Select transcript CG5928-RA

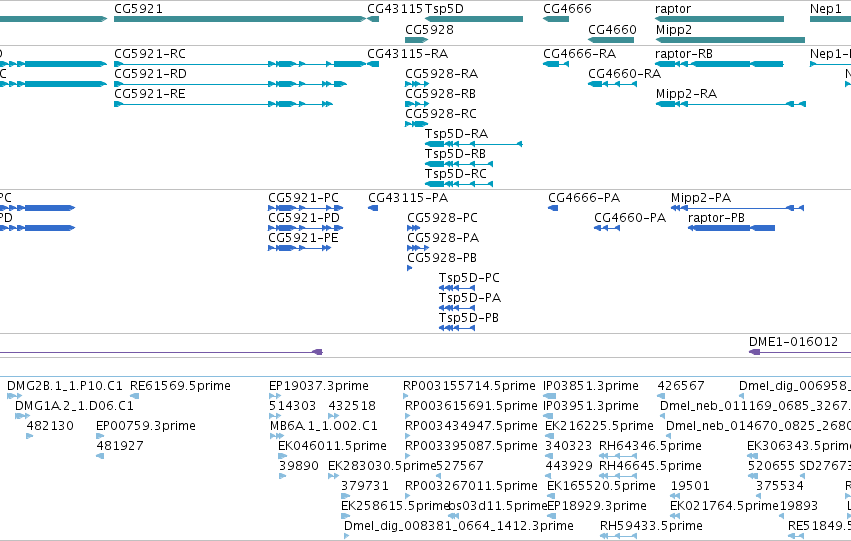[441, 74]
